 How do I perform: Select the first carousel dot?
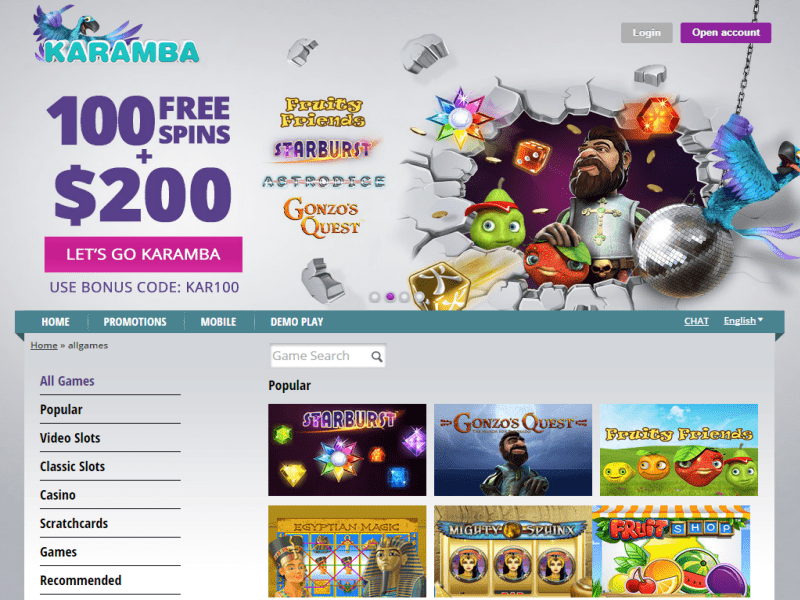point(374,297)
